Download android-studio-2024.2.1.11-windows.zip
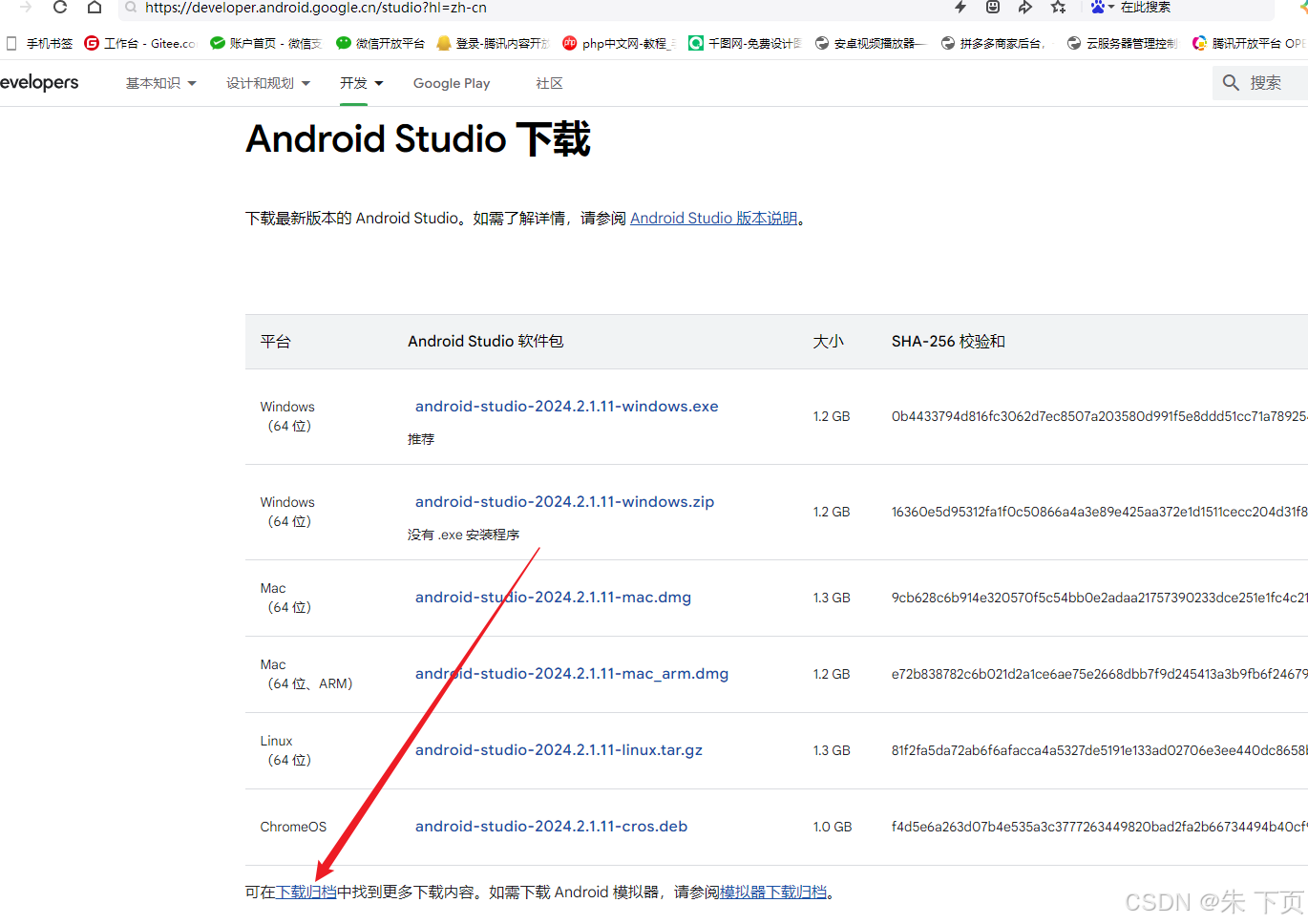1308x924 pixels. (x=564, y=501)
